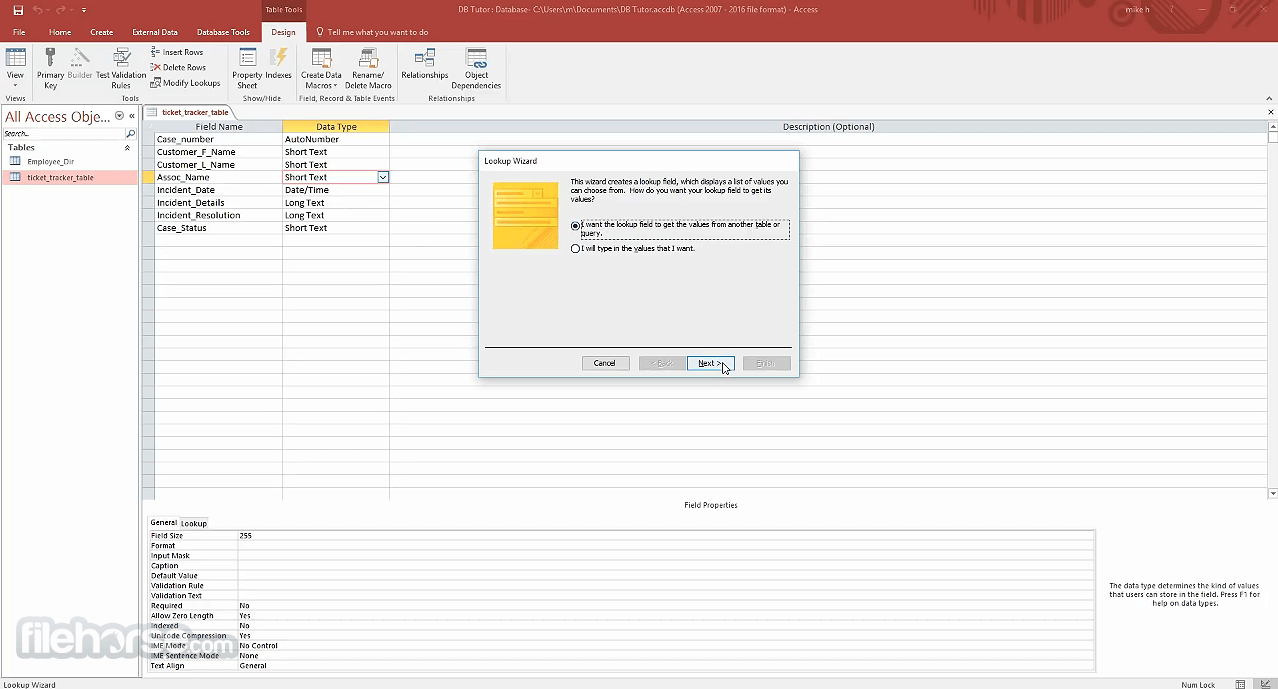The height and width of the screenshot is (689, 1278).
Task: Switch to the Database Tools tab
Action: tap(223, 32)
